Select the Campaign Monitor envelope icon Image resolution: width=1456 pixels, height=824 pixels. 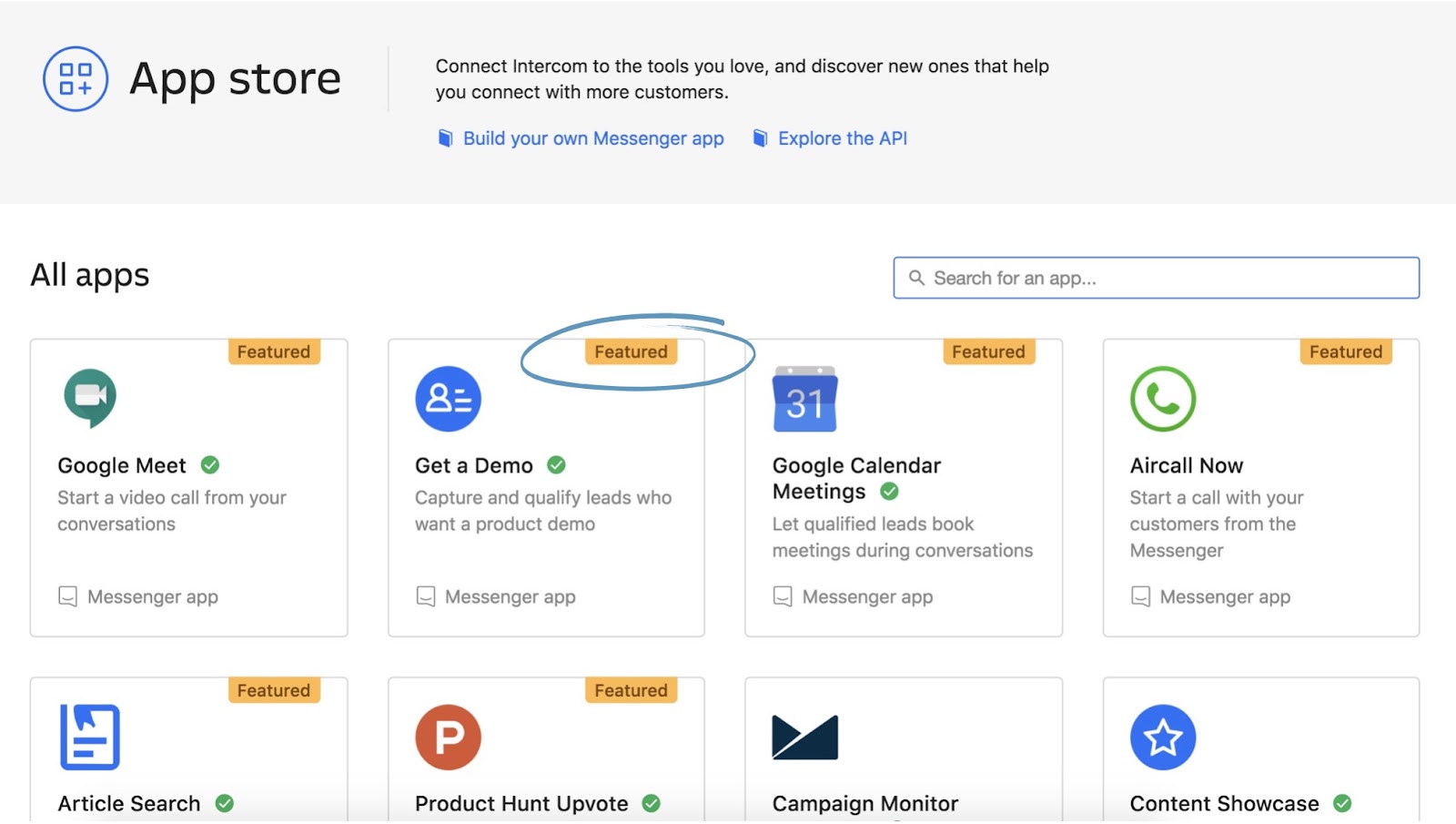pyautogui.click(x=805, y=738)
